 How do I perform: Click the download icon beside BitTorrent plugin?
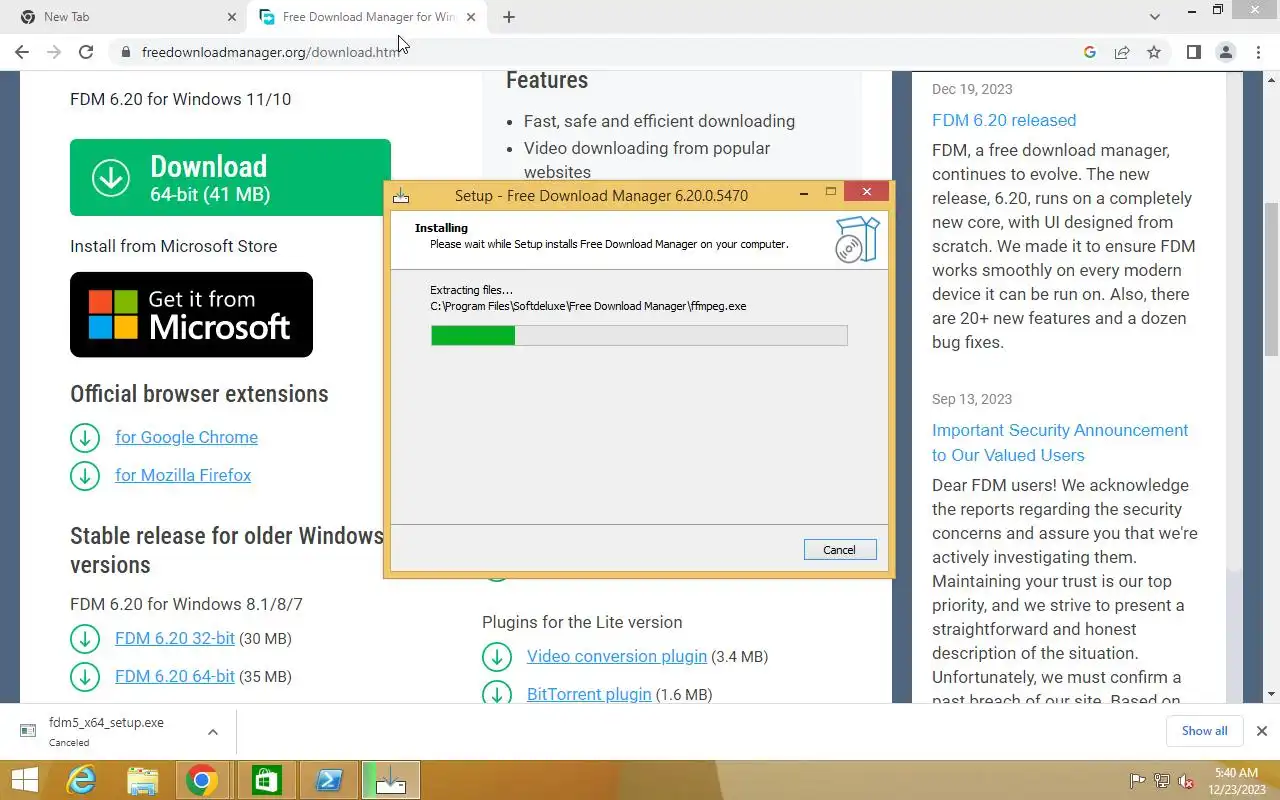[497, 694]
